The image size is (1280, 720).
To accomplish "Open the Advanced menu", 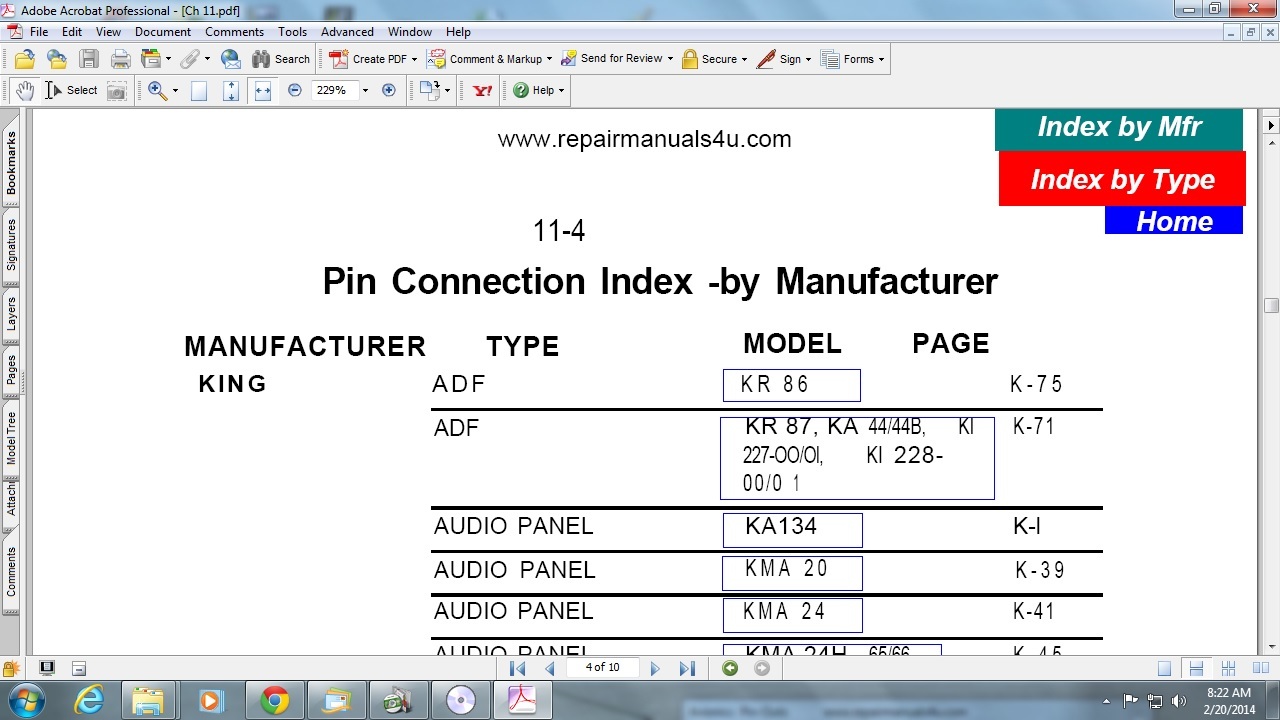I will (x=347, y=32).
